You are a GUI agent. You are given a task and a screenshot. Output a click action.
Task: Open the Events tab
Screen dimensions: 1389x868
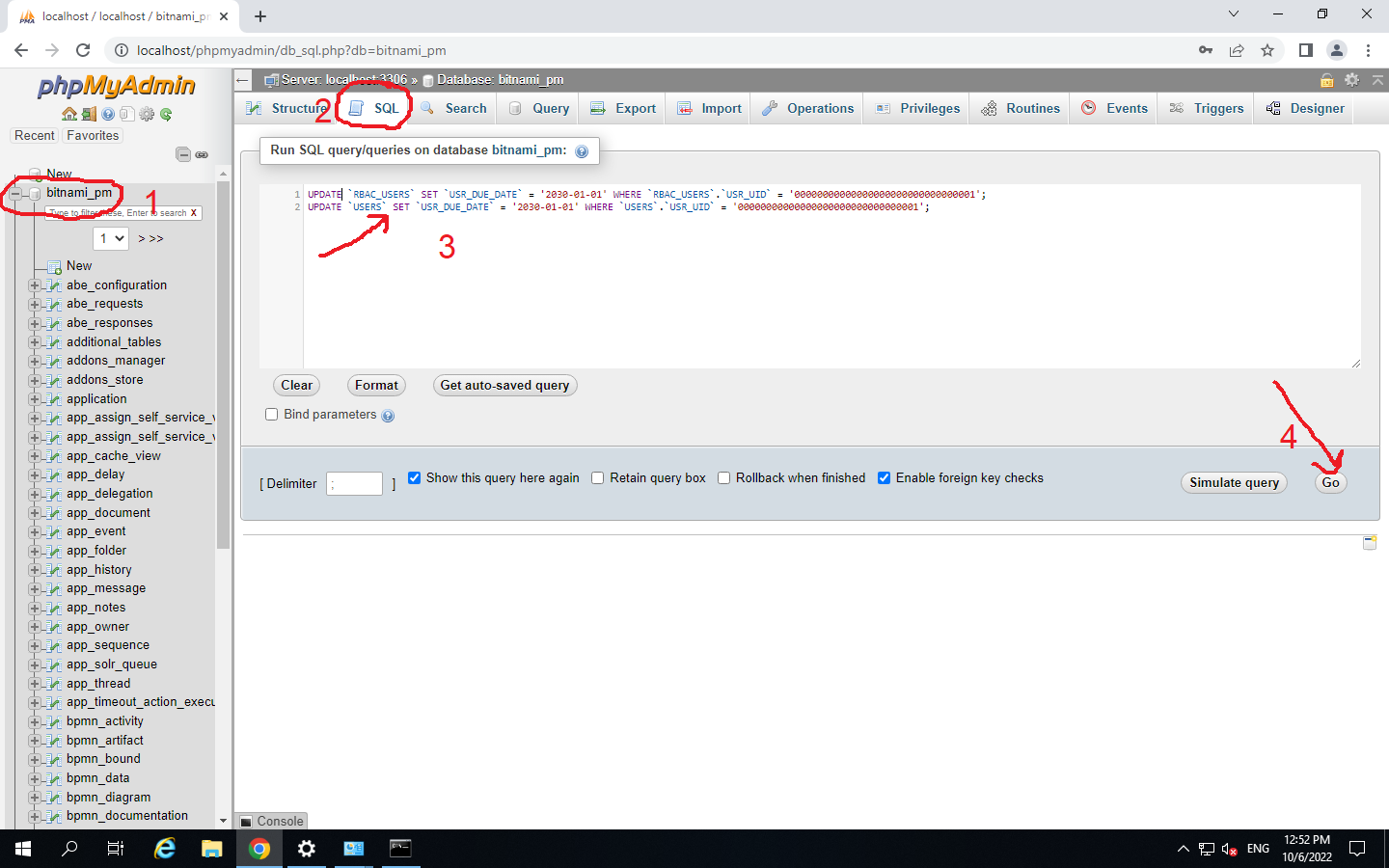[1115, 109]
